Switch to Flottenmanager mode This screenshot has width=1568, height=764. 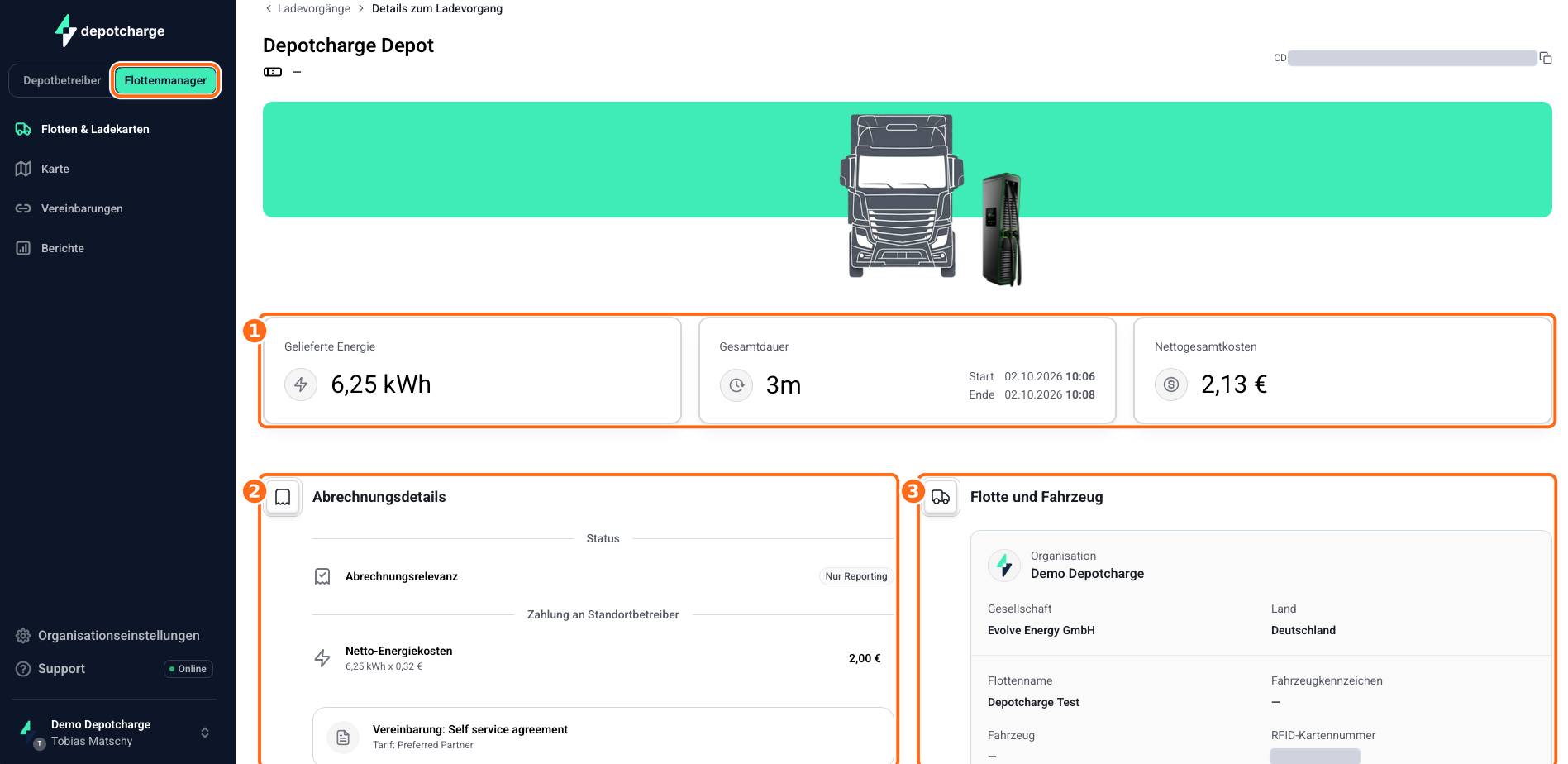click(x=165, y=80)
